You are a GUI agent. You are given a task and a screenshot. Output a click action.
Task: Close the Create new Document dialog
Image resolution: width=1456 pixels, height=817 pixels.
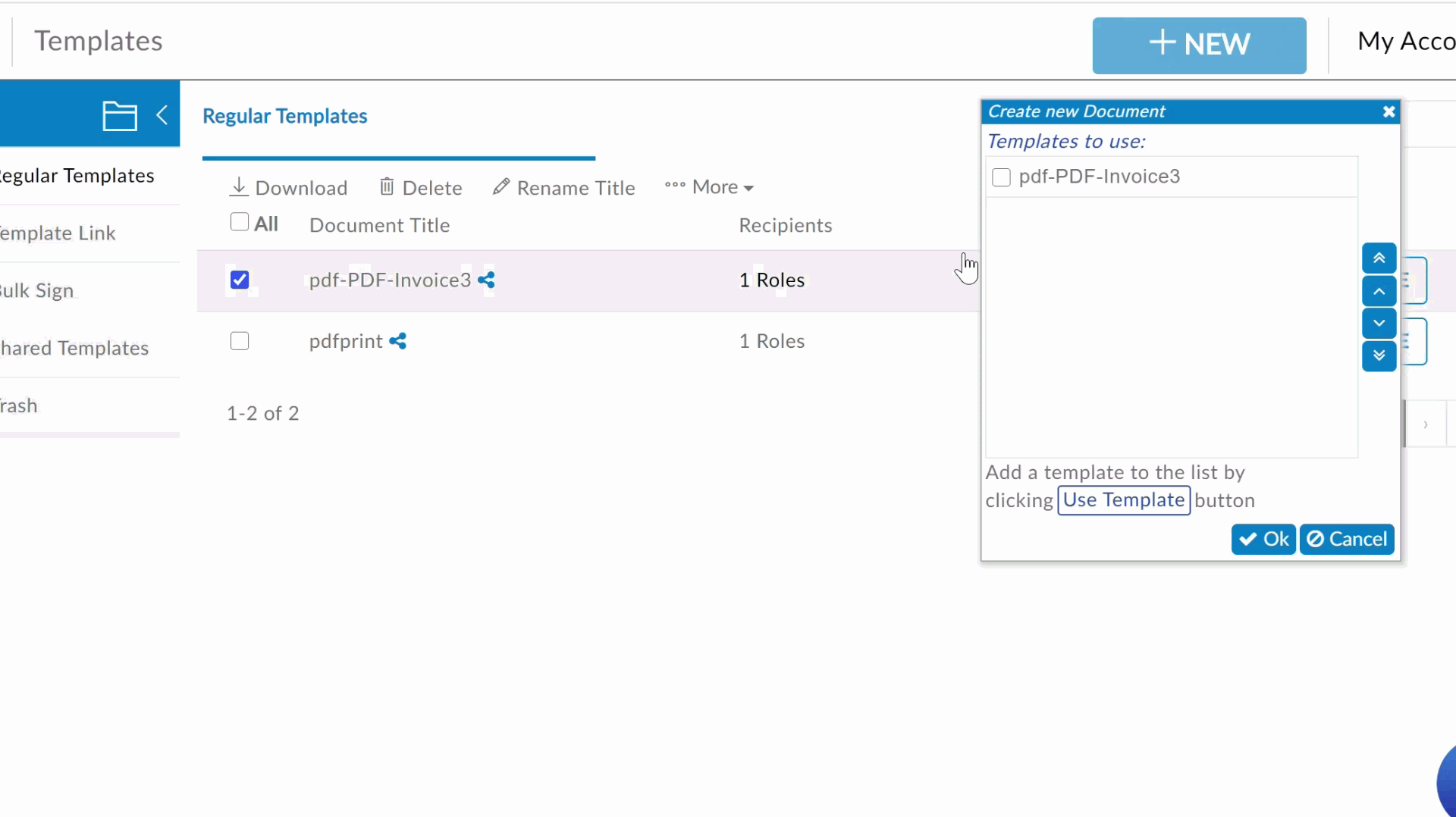tap(1389, 111)
